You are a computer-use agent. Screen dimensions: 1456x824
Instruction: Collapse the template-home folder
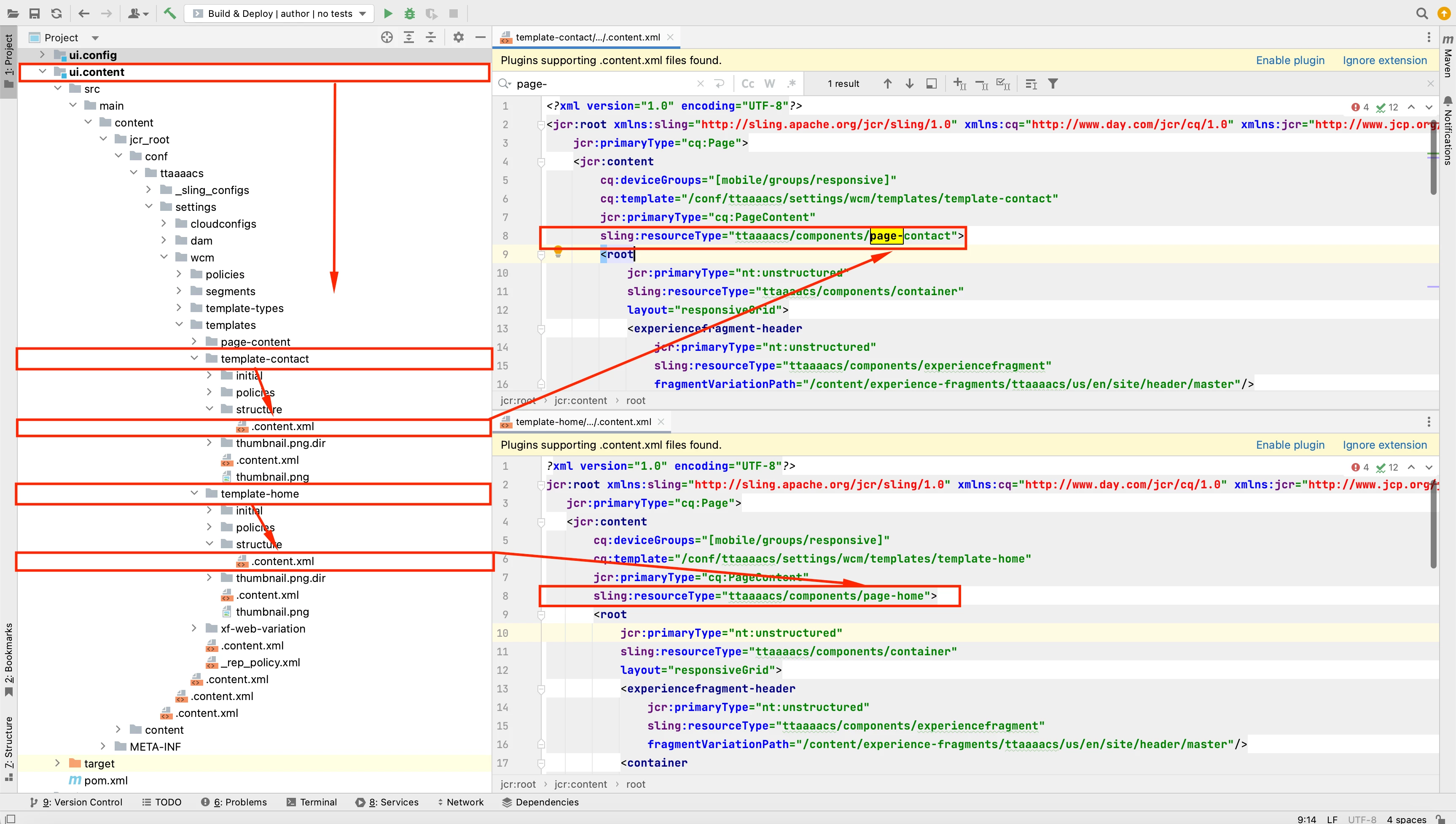pyautogui.click(x=194, y=493)
